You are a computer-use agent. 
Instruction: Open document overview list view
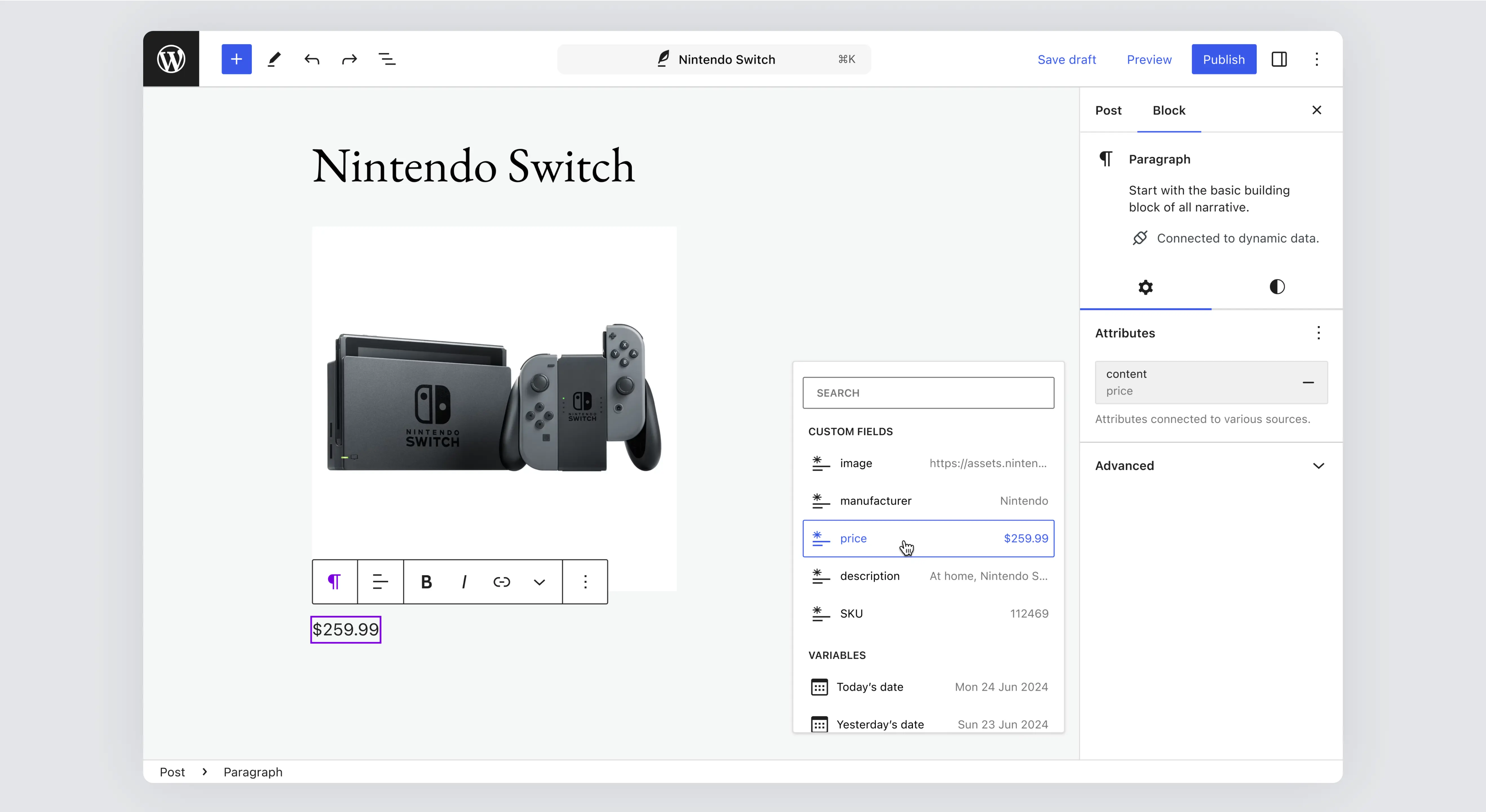(x=386, y=59)
